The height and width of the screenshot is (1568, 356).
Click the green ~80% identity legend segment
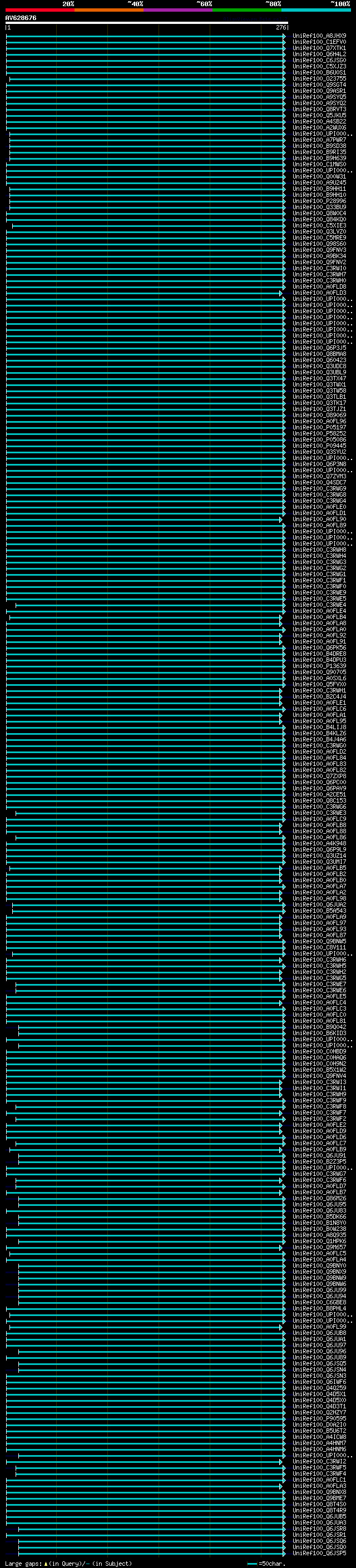pyautogui.click(x=247, y=10)
